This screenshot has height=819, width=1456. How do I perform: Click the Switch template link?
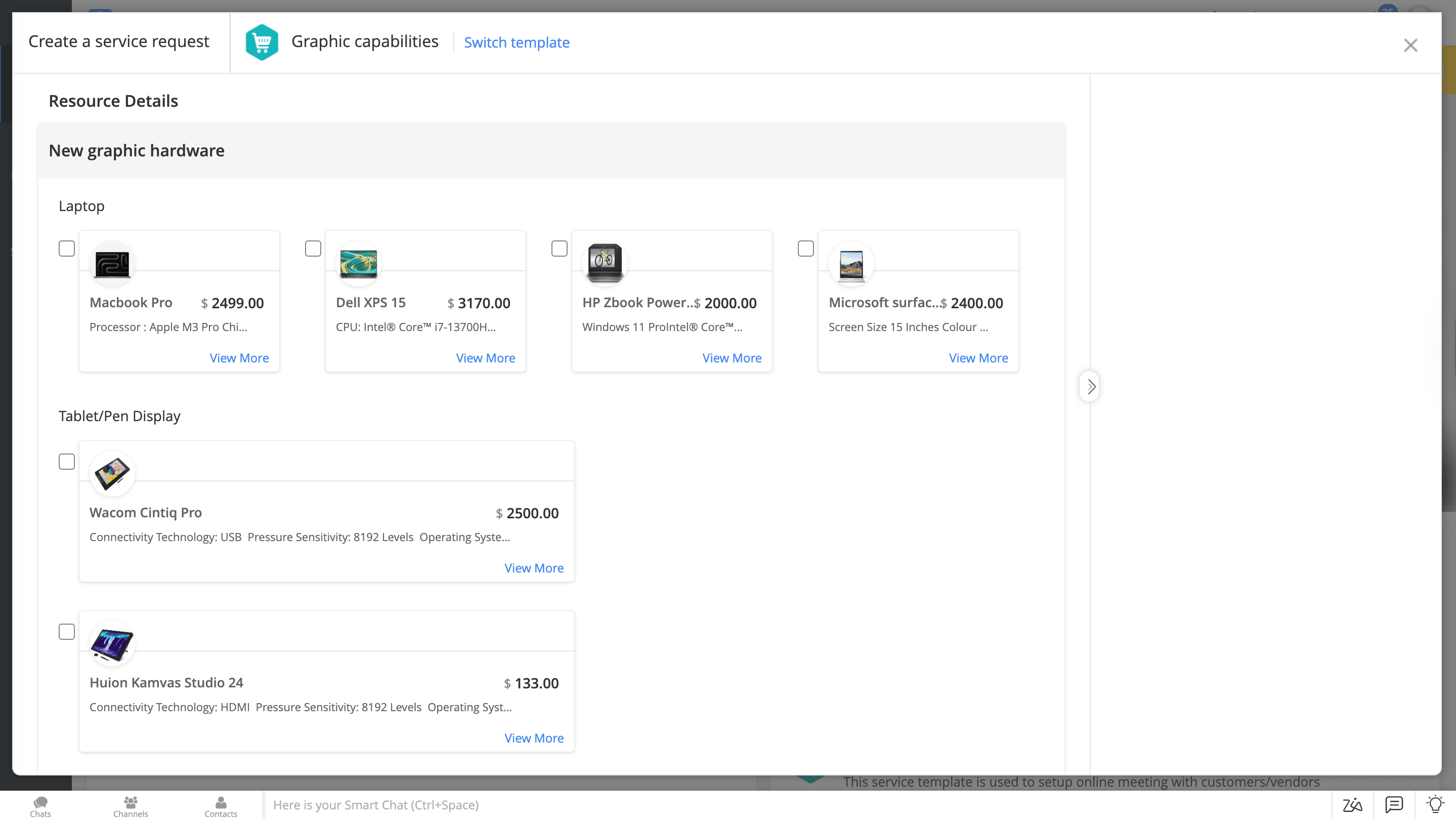(517, 43)
